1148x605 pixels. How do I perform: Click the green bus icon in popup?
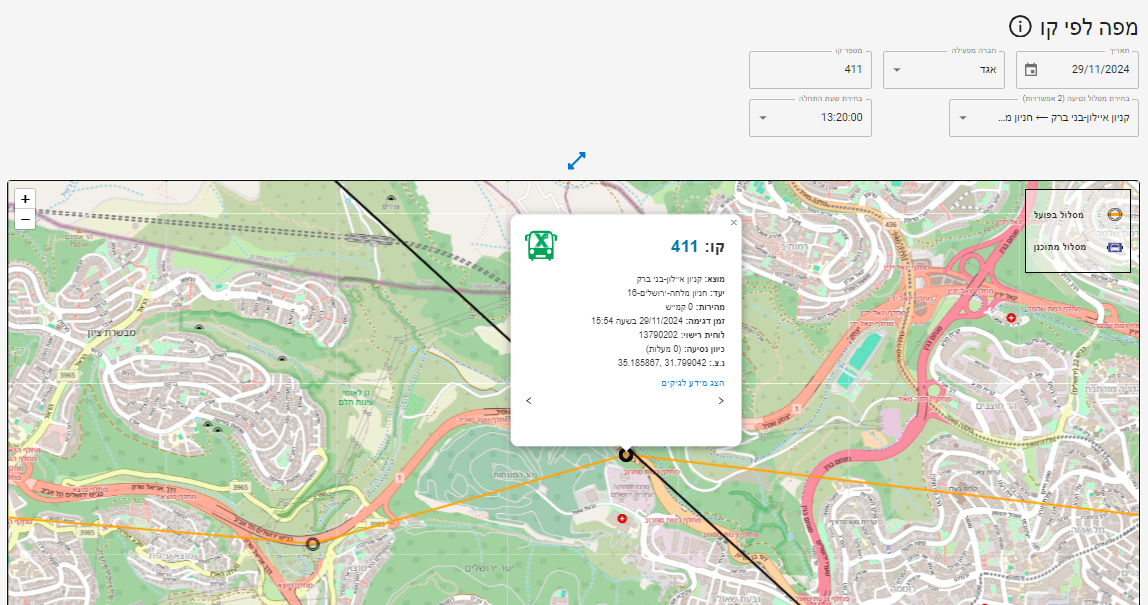point(541,245)
